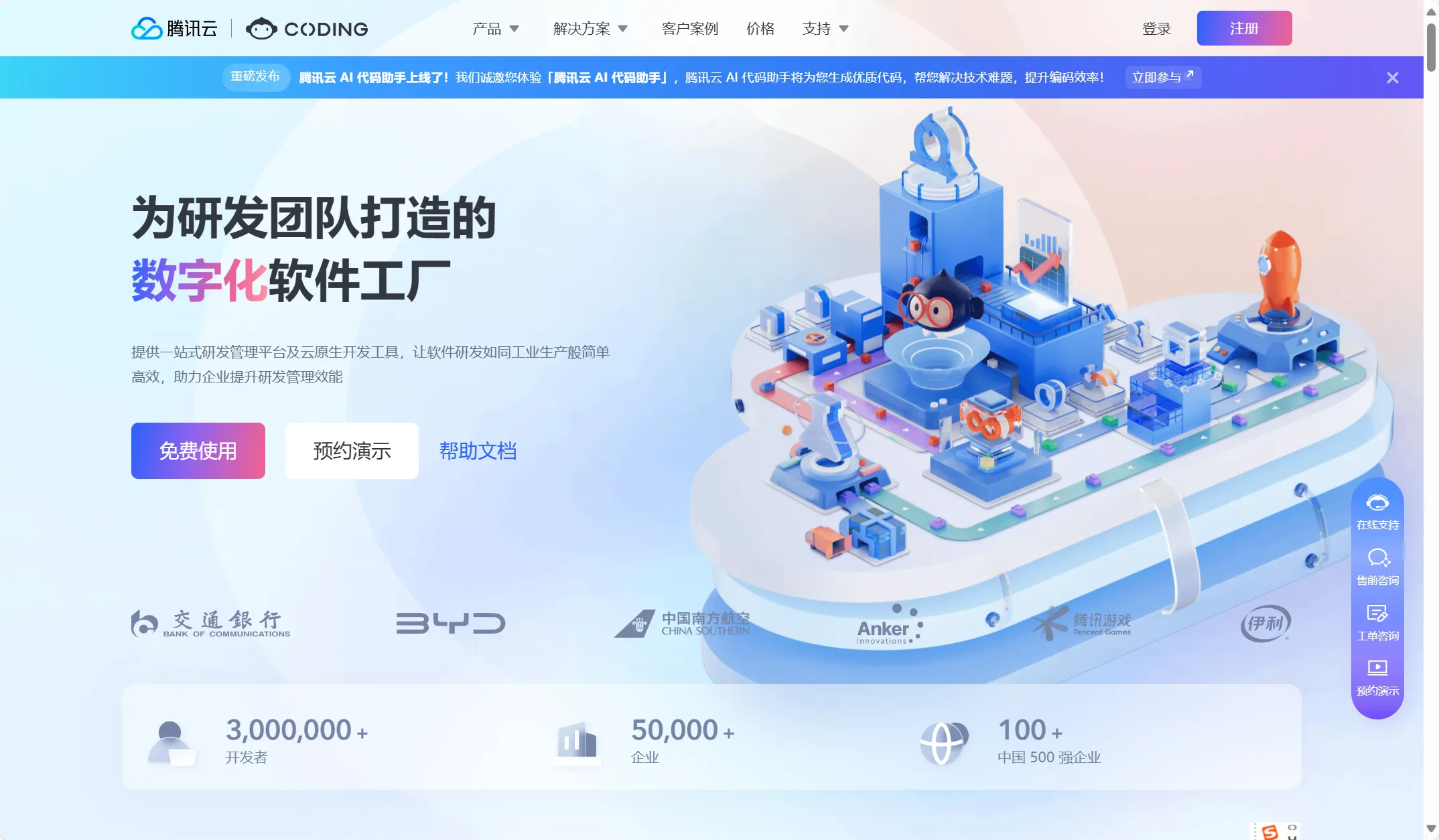Click the 价格 pricing menu item
1439x840 pixels.
(x=761, y=27)
